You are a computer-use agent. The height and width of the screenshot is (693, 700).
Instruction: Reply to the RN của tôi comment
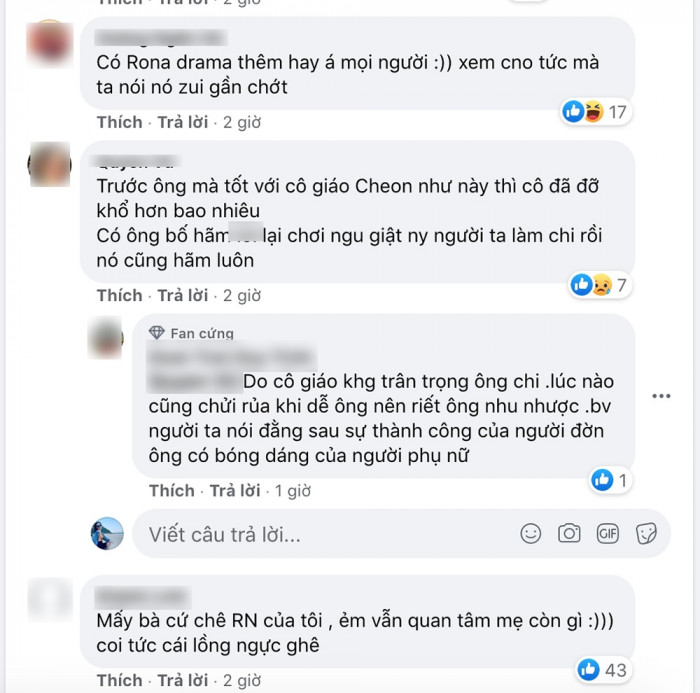coord(183,680)
